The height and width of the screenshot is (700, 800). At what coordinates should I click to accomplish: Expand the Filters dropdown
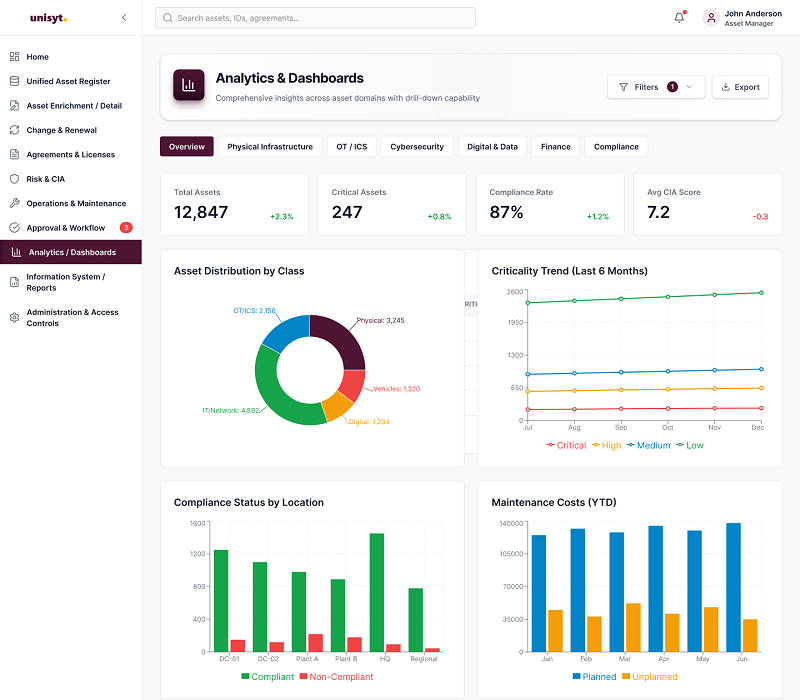coord(656,87)
